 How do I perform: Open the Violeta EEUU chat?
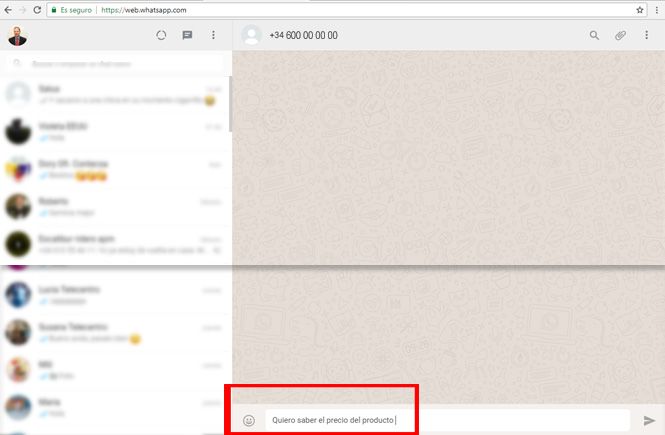click(115, 131)
